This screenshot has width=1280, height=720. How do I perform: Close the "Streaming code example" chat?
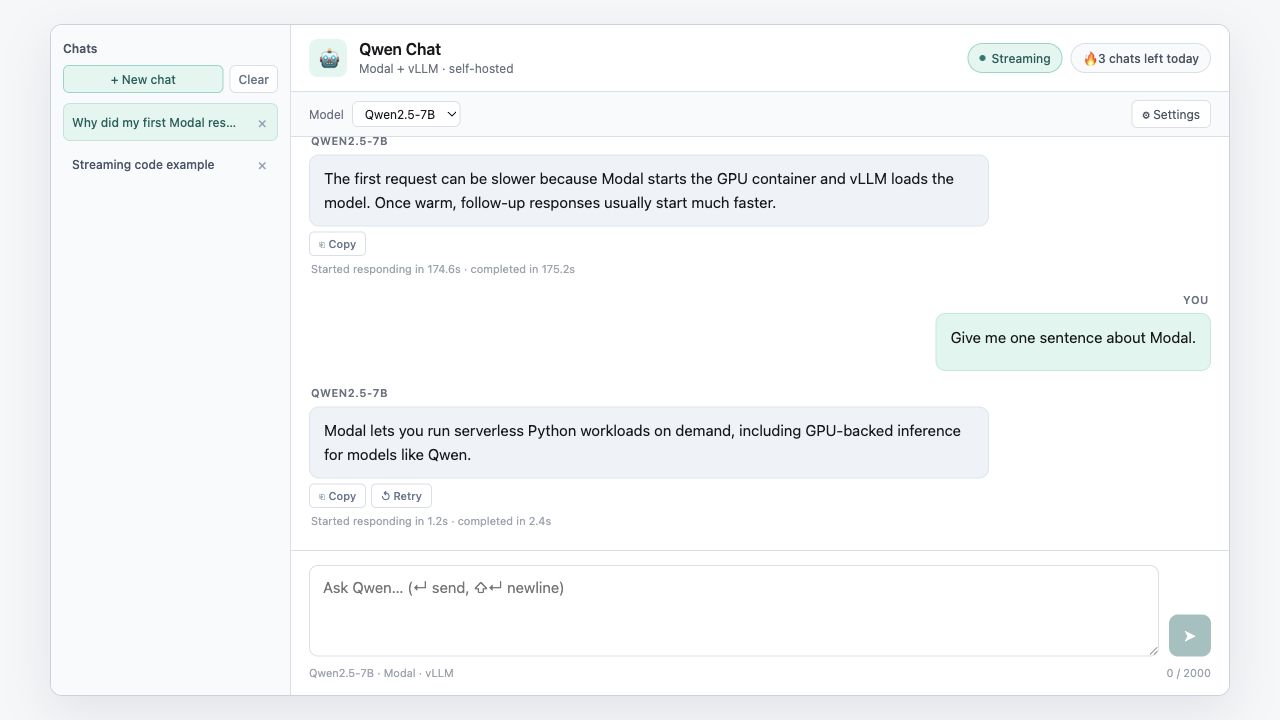pos(262,165)
